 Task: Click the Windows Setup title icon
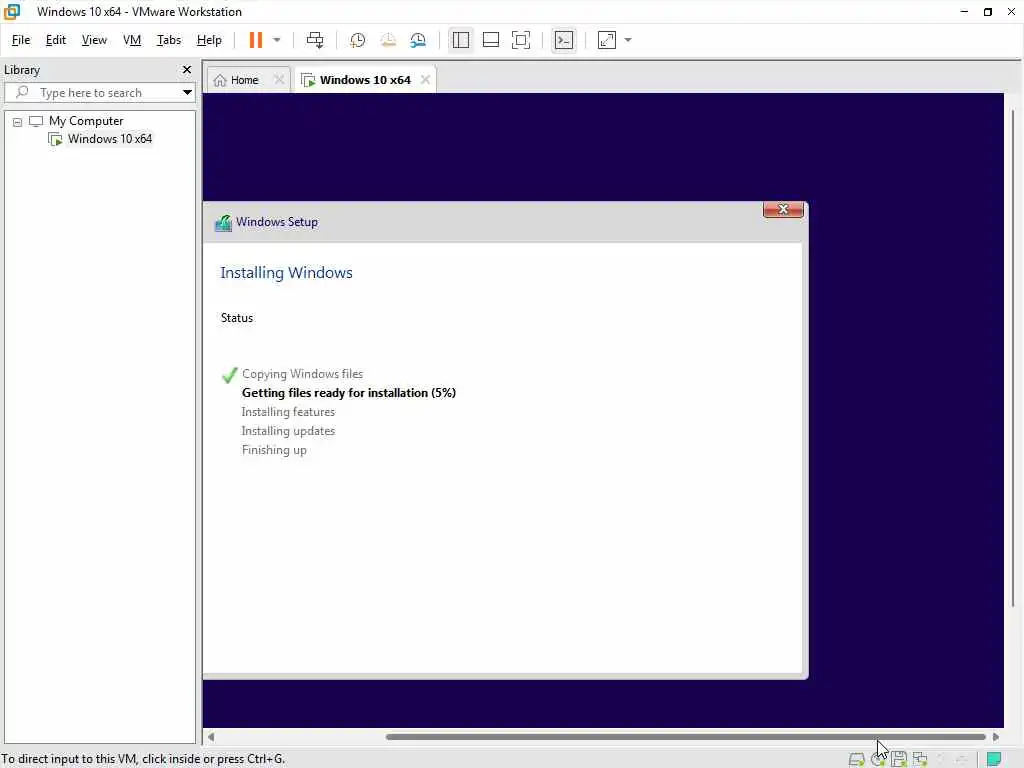tap(223, 223)
